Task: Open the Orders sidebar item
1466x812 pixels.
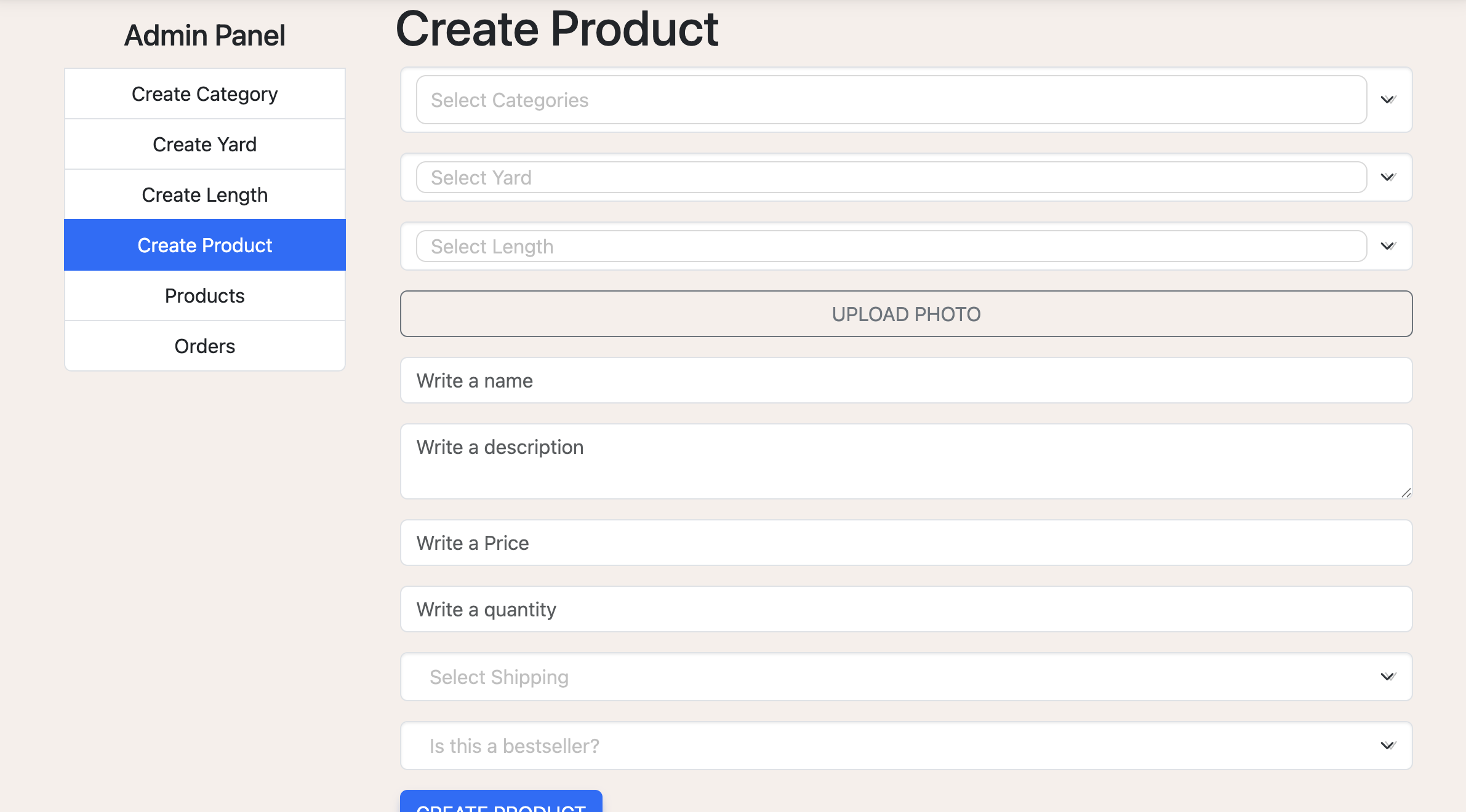Action: (x=205, y=346)
